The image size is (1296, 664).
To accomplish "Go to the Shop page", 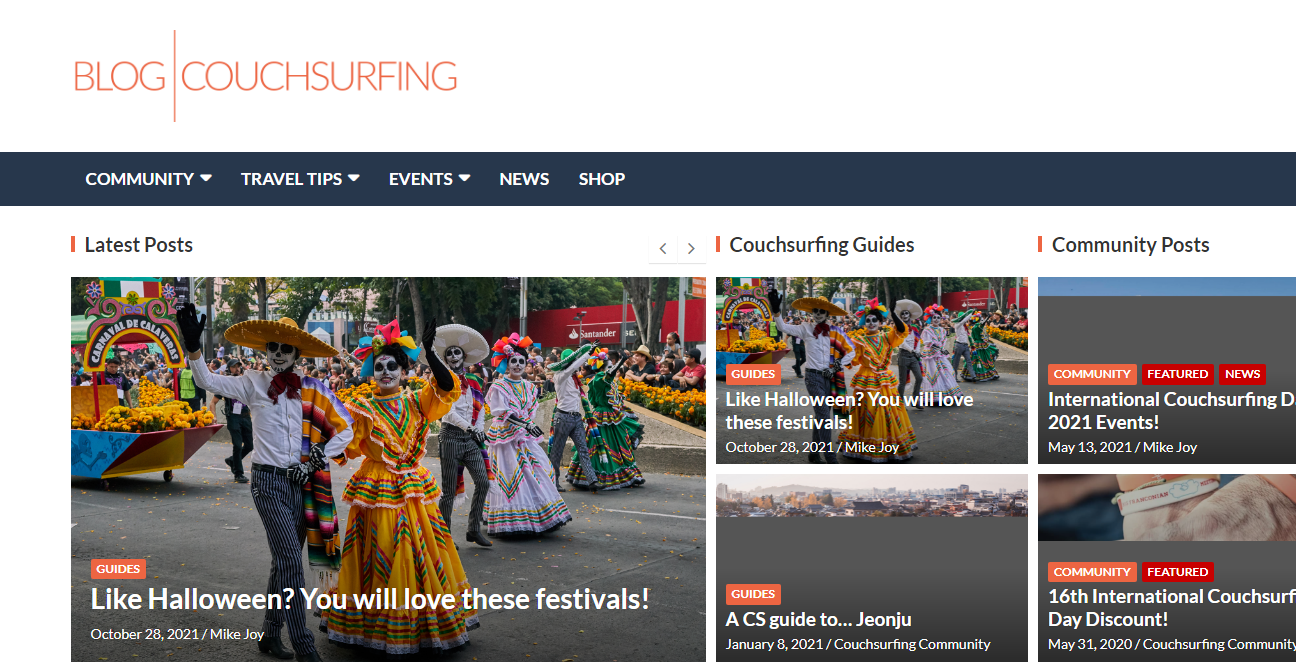I will click(602, 179).
